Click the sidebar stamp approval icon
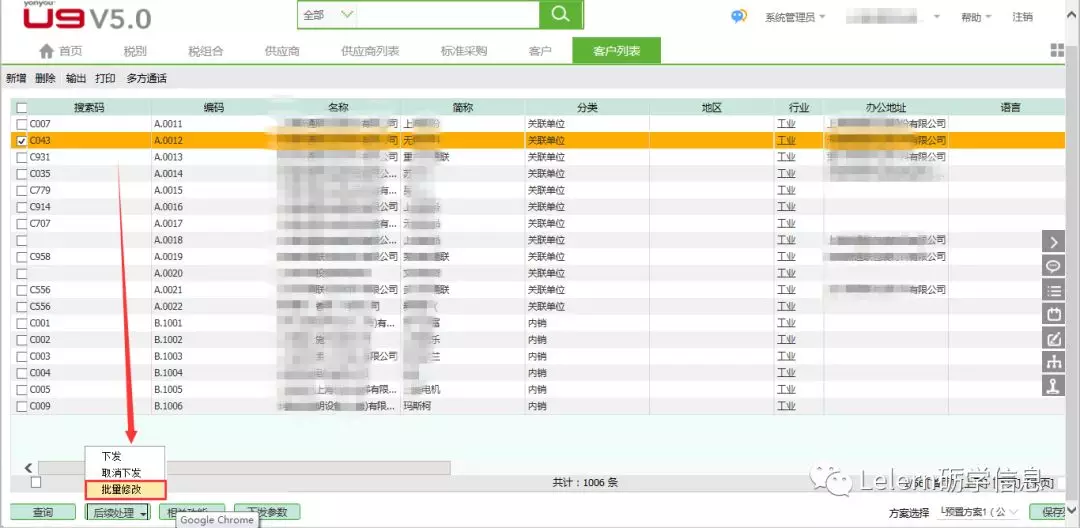The image size is (1080, 528). pos(1054,388)
